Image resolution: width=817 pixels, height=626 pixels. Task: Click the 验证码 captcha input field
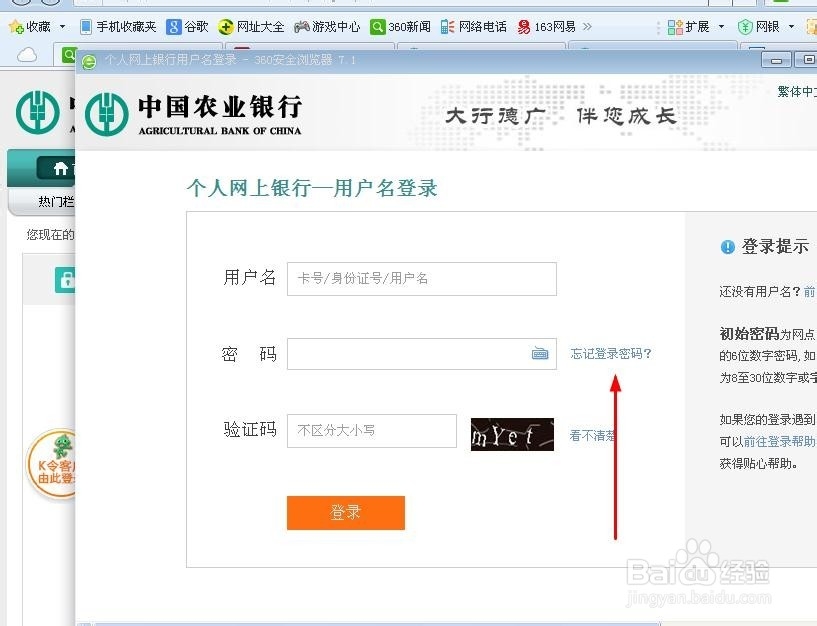click(372, 431)
